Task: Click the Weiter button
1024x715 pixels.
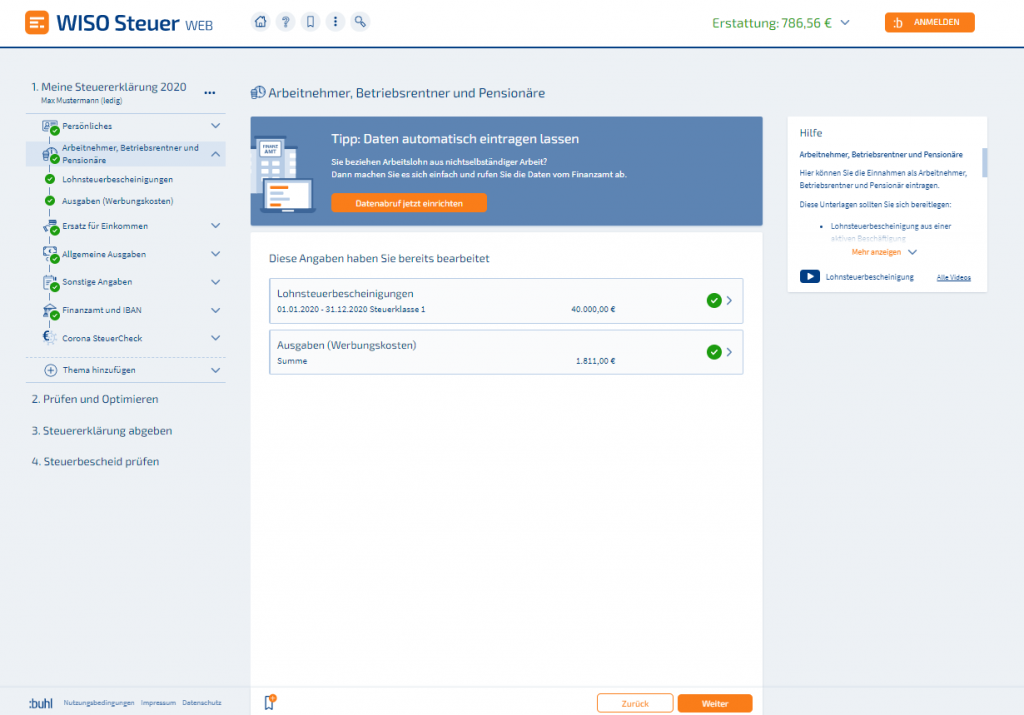Action: 714,703
